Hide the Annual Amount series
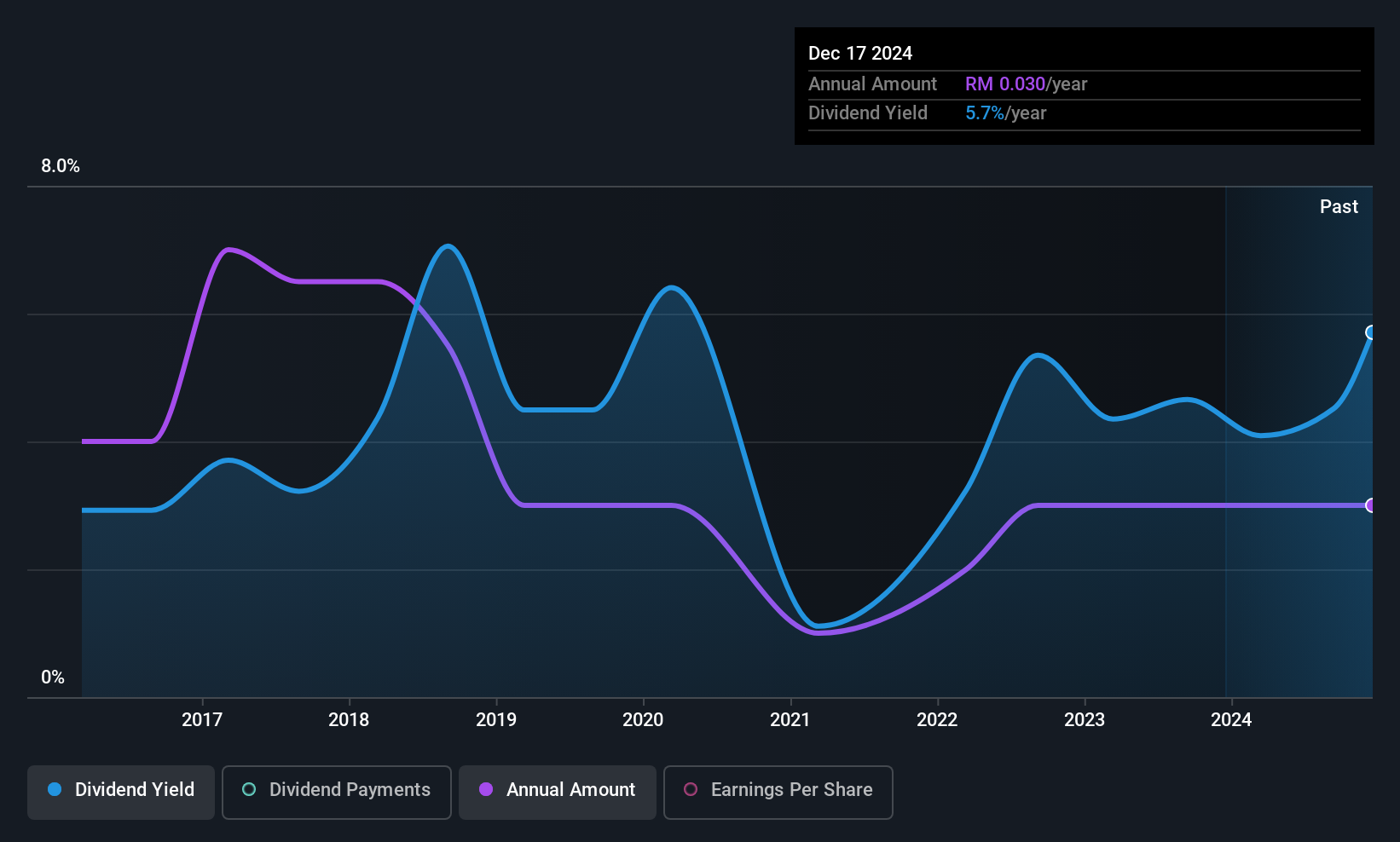The width and height of the screenshot is (1400, 842). click(x=558, y=792)
